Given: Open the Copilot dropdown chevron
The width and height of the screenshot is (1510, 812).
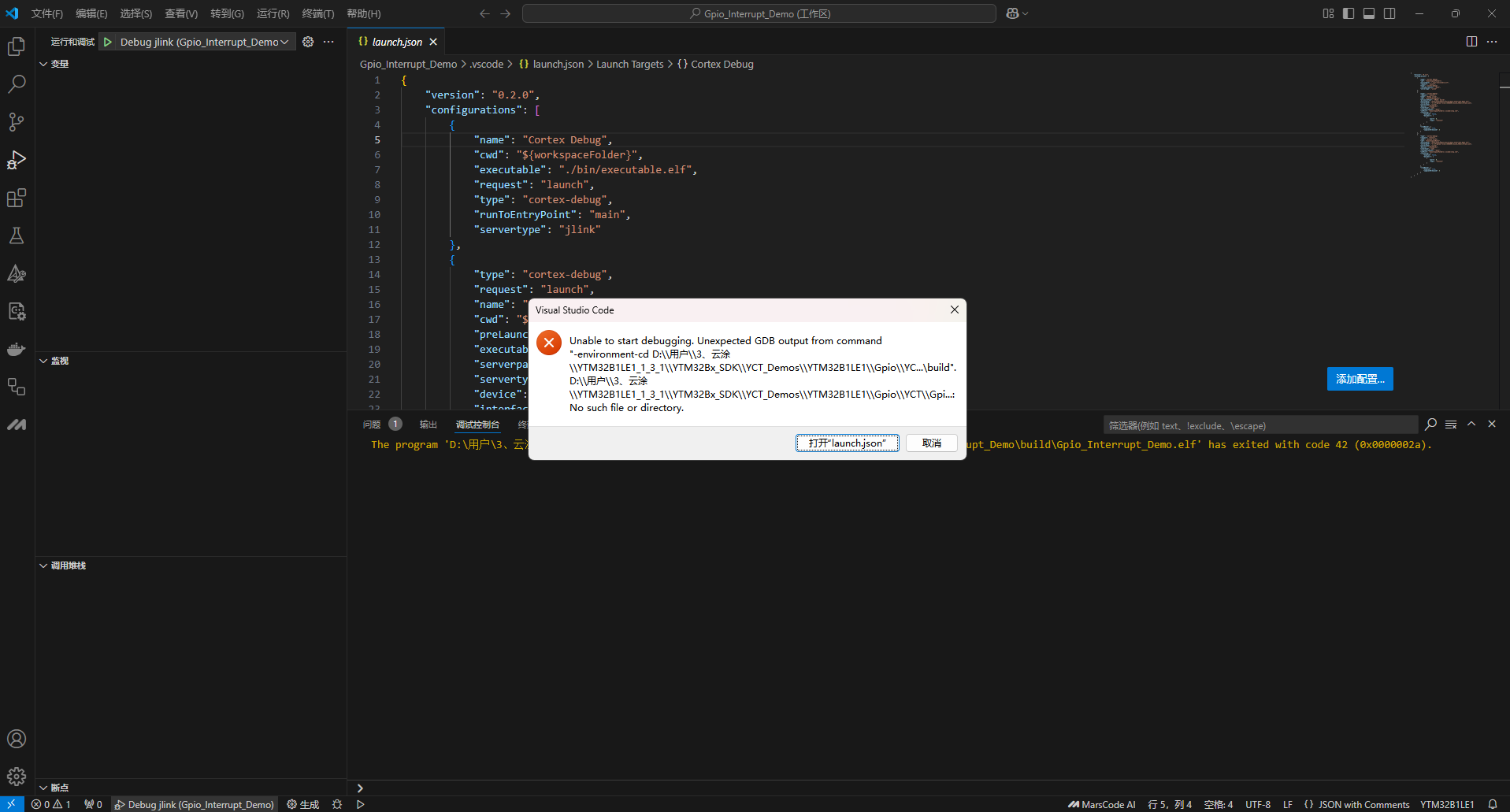Looking at the screenshot, I should (x=1026, y=13).
